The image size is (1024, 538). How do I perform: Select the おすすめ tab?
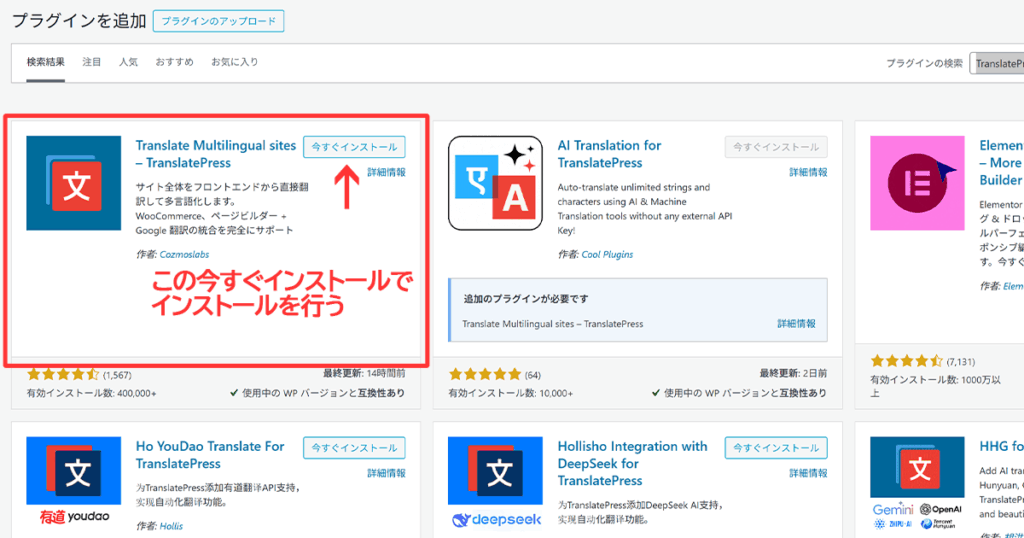tap(174, 62)
